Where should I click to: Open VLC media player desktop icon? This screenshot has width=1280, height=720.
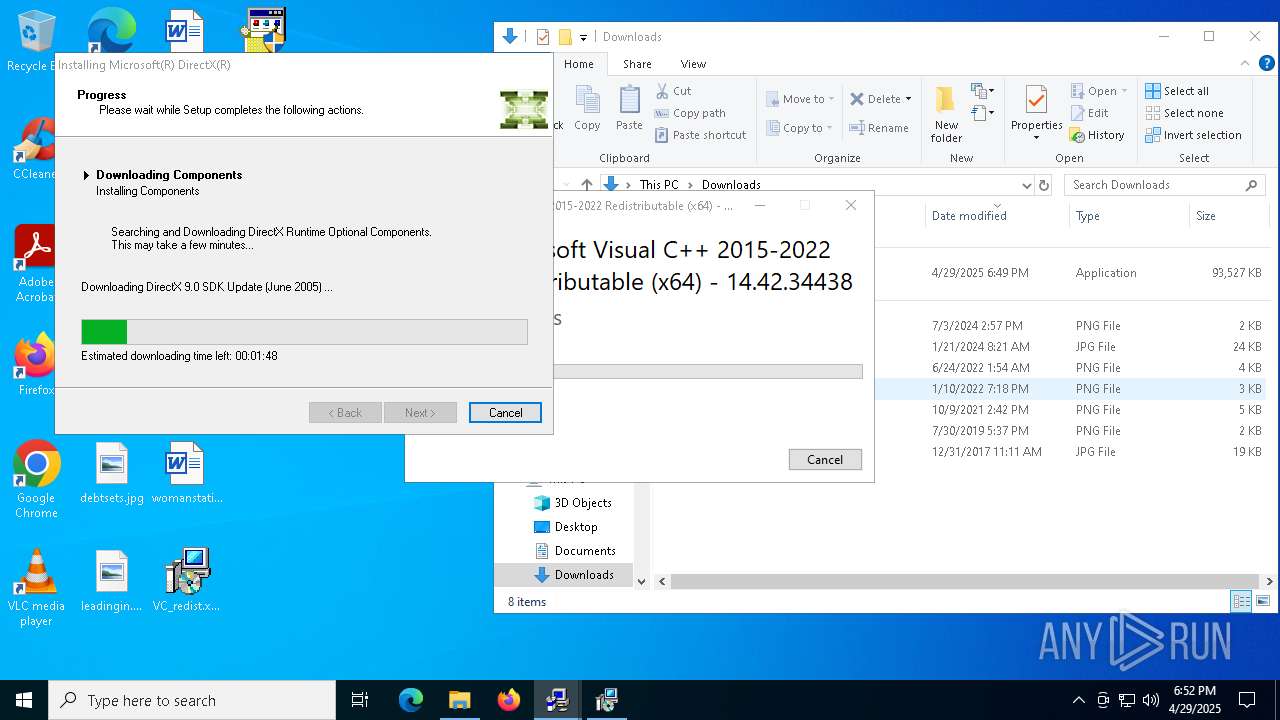tap(36, 588)
